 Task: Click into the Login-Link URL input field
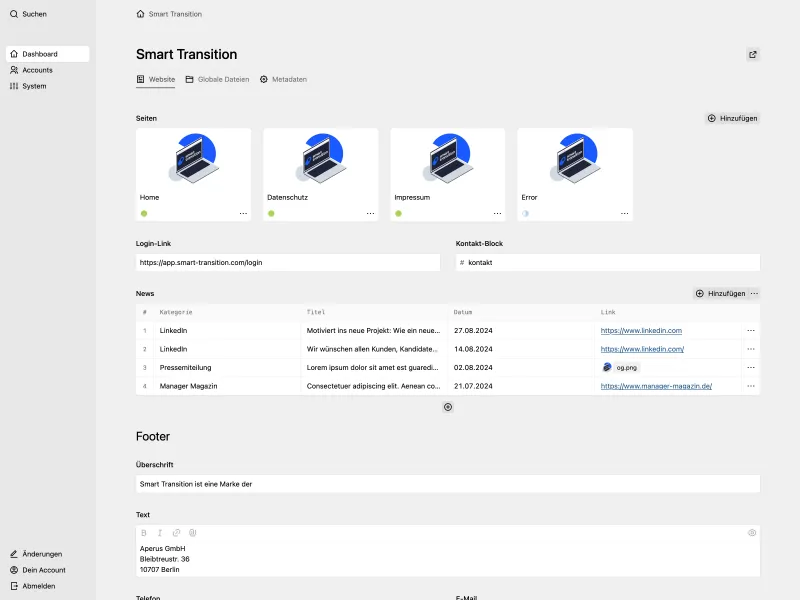(x=288, y=262)
